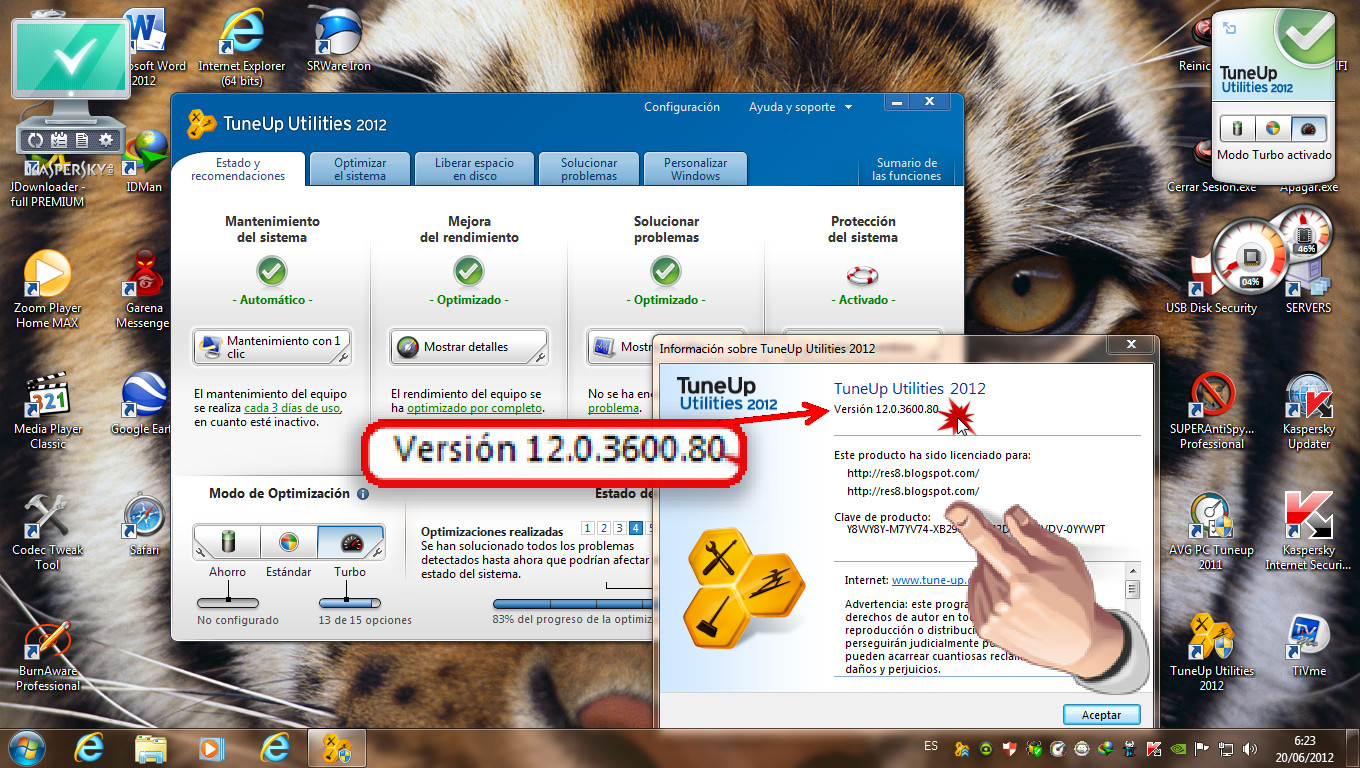This screenshot has height=768, width=1360.
Task: Click Aceptar in the information dialog
Action: pos(1101,715)
